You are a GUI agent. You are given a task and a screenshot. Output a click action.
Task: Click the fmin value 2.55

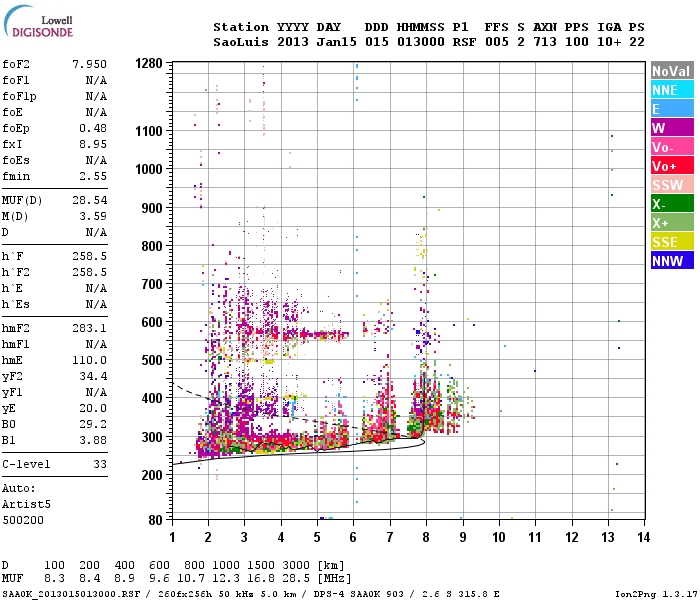[93, 177]
